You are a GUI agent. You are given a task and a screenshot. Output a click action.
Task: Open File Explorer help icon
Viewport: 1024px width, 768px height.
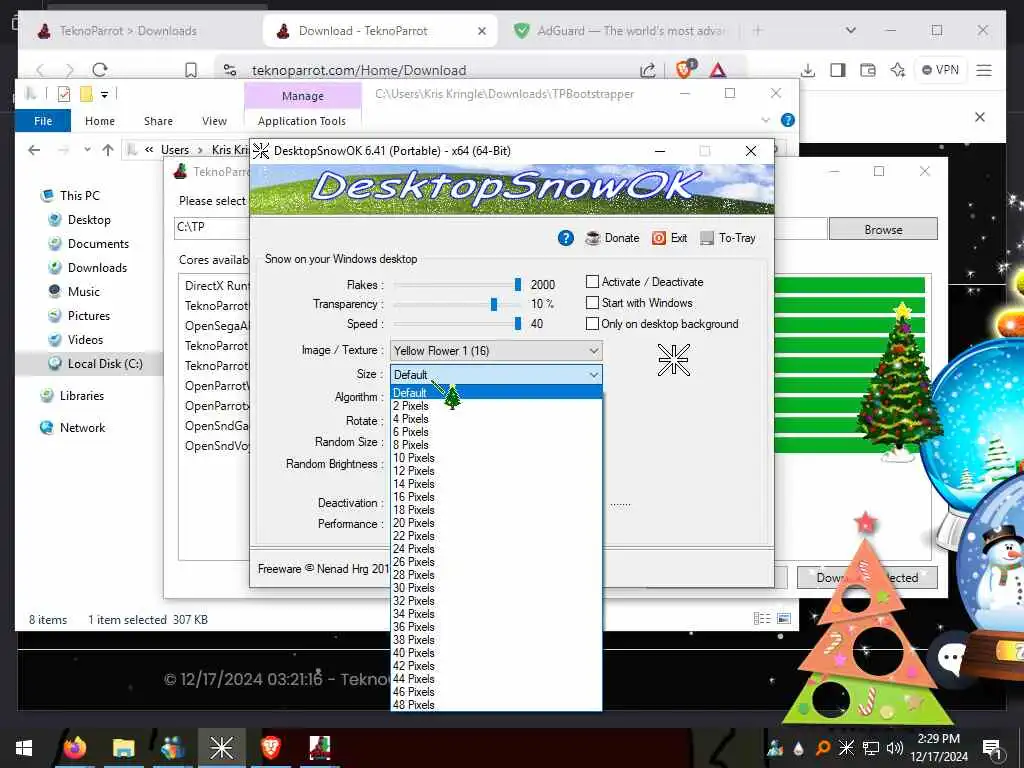point(788,120)
